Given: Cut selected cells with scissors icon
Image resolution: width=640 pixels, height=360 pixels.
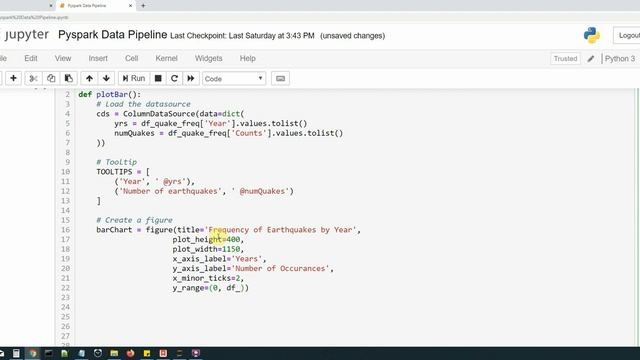Looking at the screenshot, I should (x=33, y=78).
